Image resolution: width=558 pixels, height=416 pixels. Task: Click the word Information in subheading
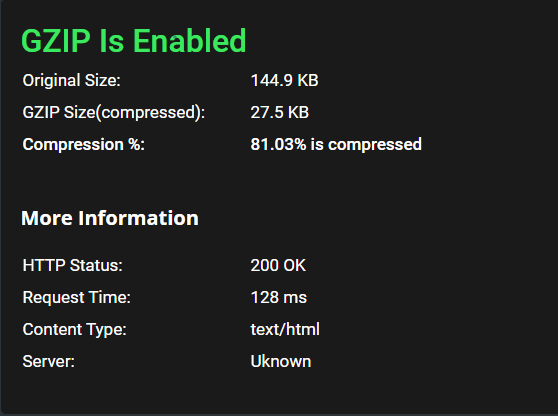(x=138, y=218)
